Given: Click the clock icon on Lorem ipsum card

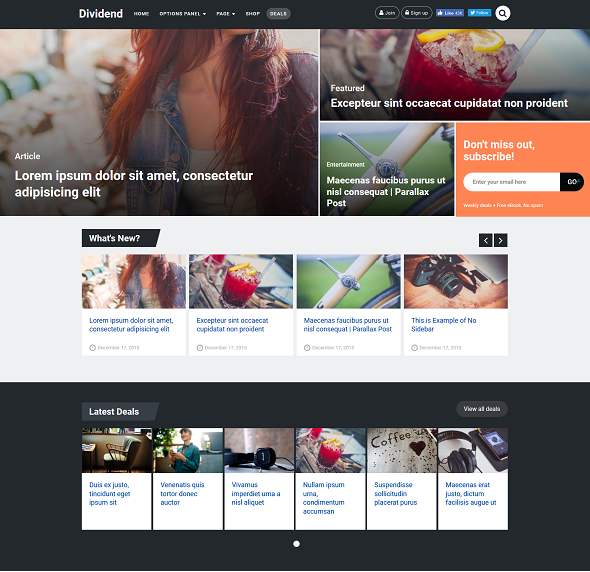Looking at the screenshot, I should point(92,348).
